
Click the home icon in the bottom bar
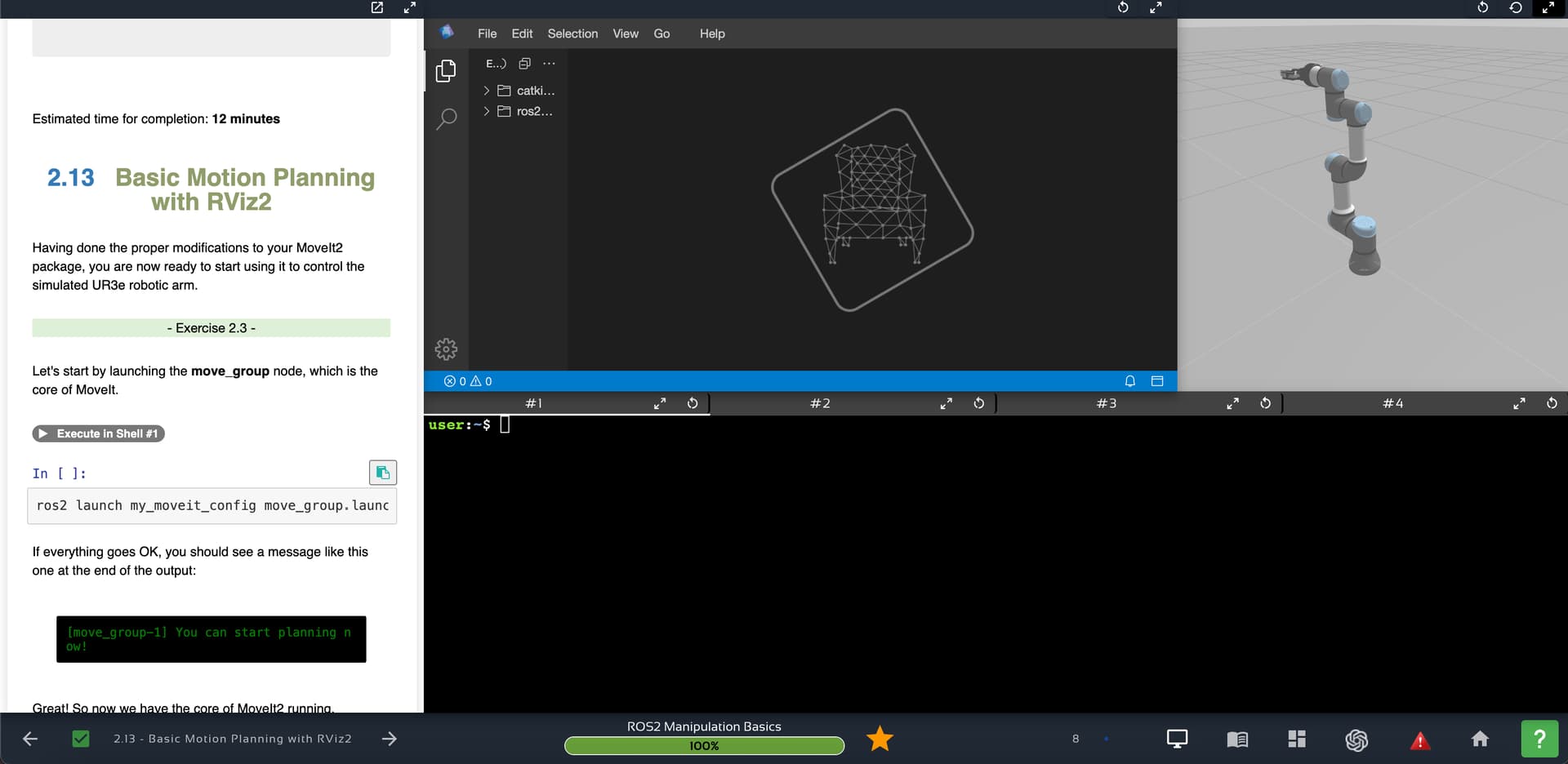(1480, 740)
